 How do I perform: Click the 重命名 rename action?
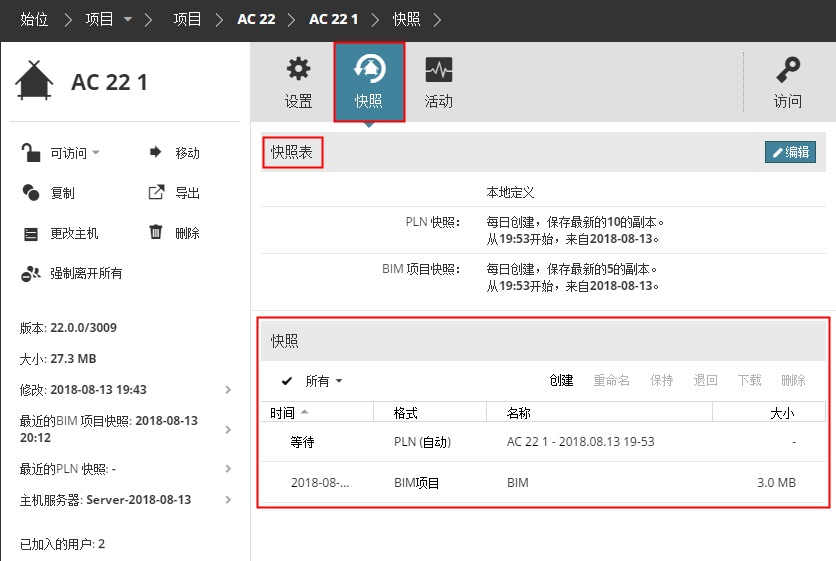[612, 380]
